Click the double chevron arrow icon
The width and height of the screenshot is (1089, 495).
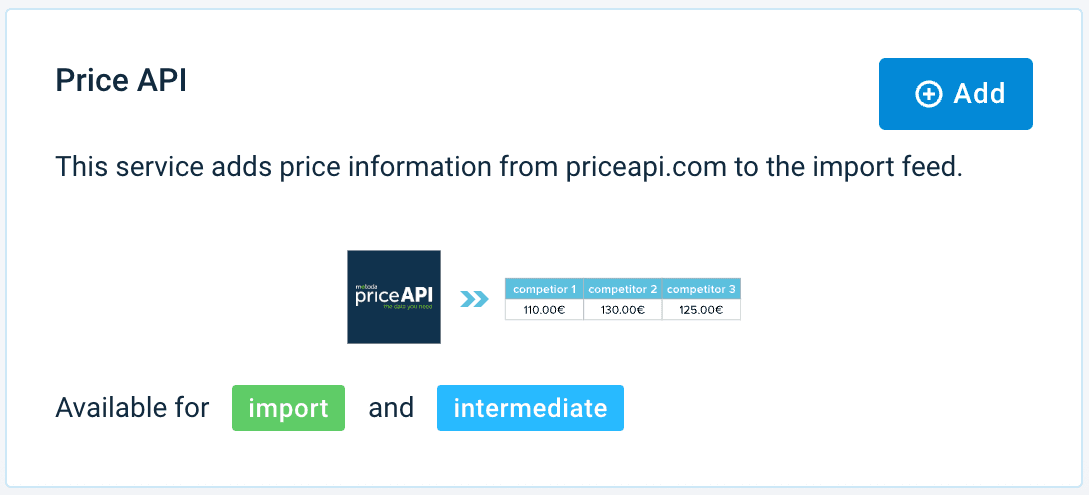click(x=474, y=298)
